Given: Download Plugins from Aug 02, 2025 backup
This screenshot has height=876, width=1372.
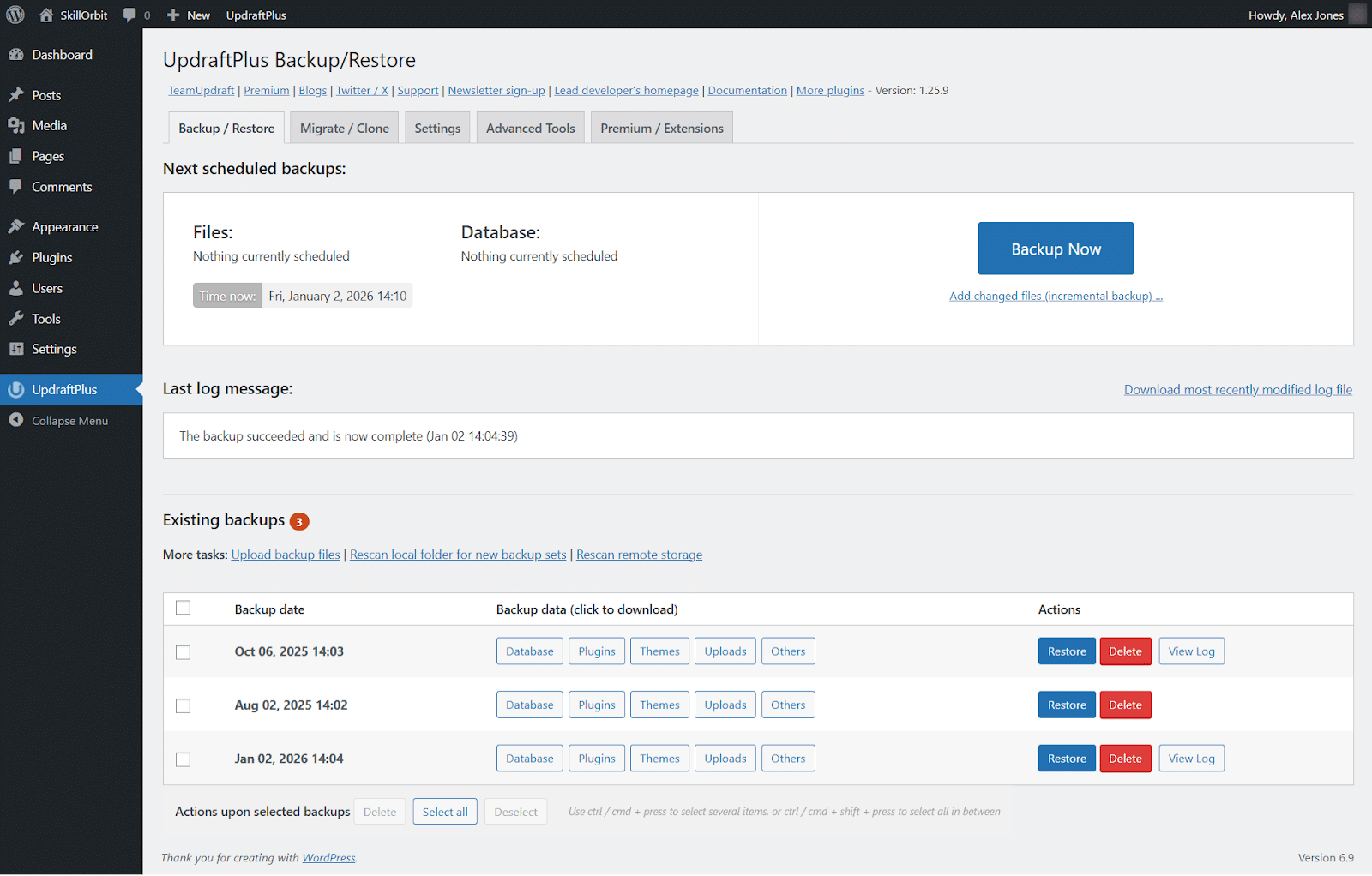Looking at the screenshot, I should [597, 705].
